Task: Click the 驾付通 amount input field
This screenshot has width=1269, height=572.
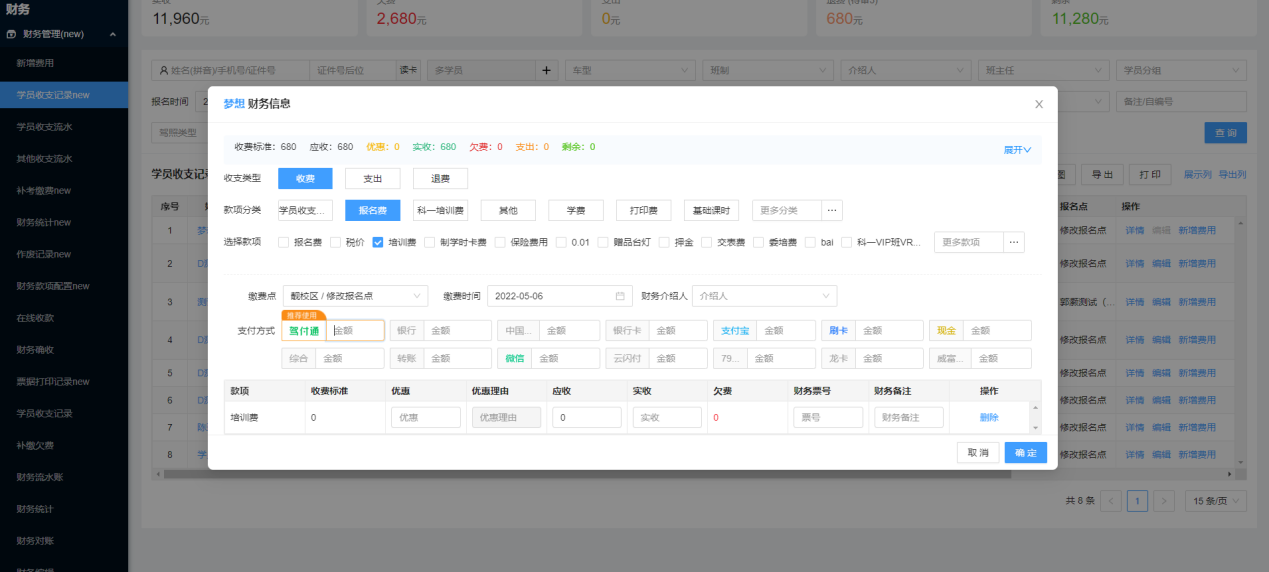Action: point(356,330)
